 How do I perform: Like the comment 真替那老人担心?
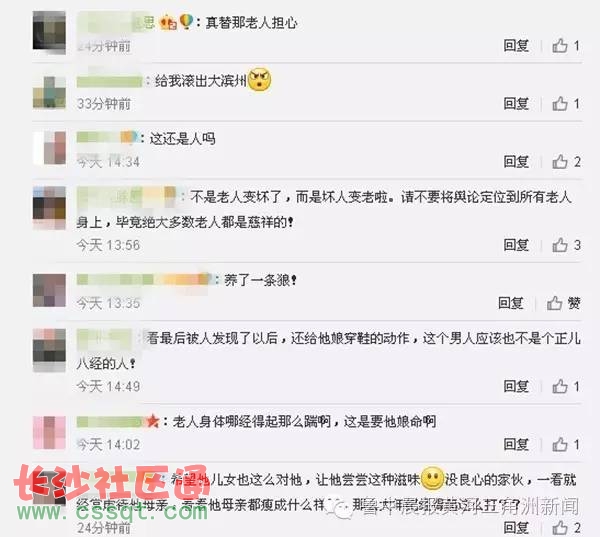point(566,46)
